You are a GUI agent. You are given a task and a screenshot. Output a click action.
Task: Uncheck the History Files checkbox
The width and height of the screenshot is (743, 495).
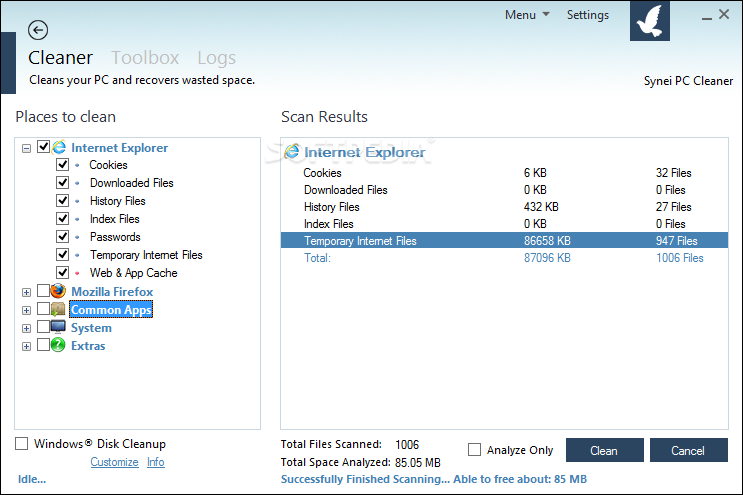[63, 201]
